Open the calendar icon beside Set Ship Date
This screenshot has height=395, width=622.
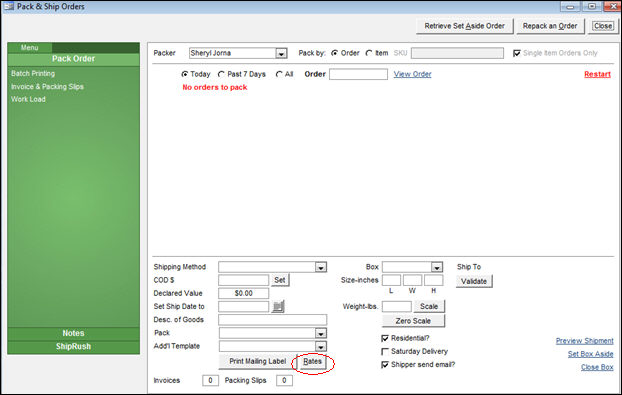(278, 306)
